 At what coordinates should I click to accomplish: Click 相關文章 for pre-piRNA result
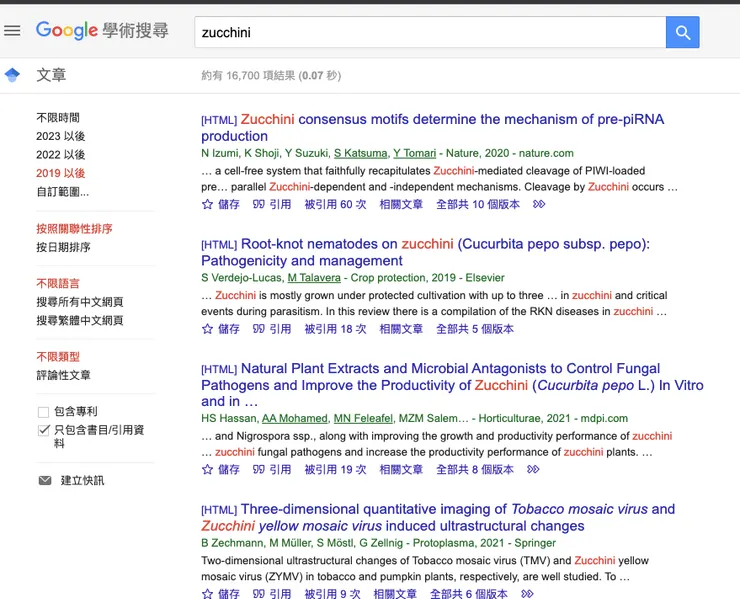click(x=401, y=204)
